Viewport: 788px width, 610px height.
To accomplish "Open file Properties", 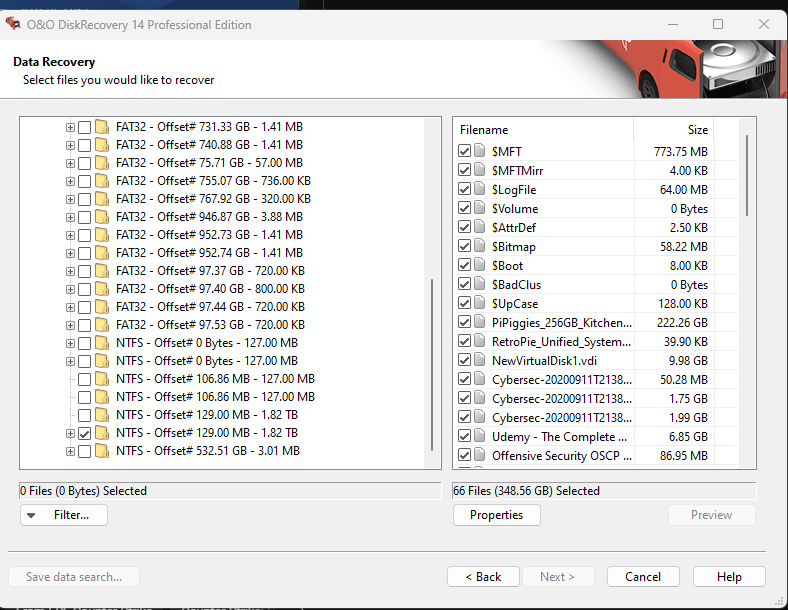I will click(x=497, y=515).
